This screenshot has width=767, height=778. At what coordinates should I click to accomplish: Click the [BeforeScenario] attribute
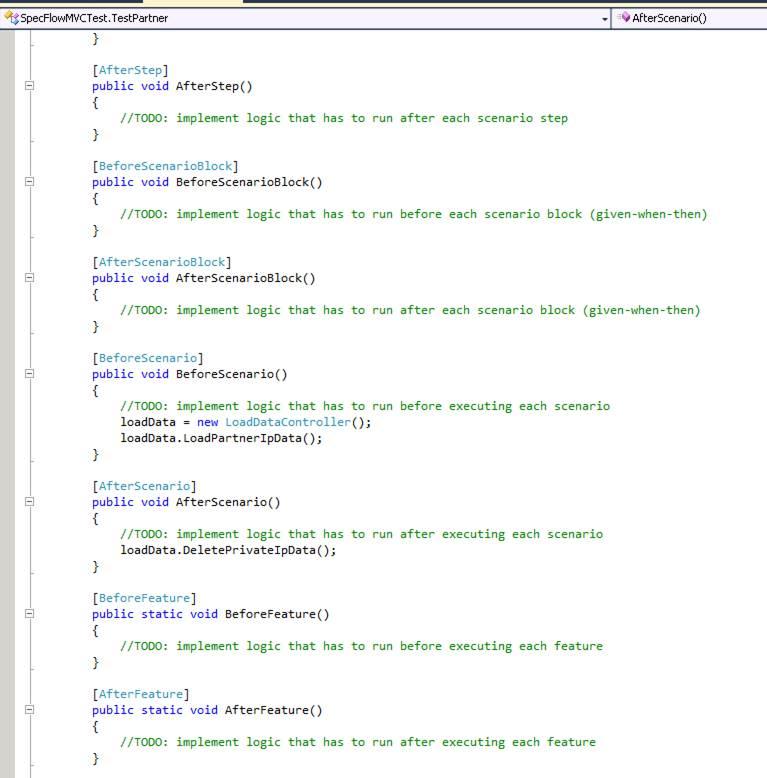(148, 358)
